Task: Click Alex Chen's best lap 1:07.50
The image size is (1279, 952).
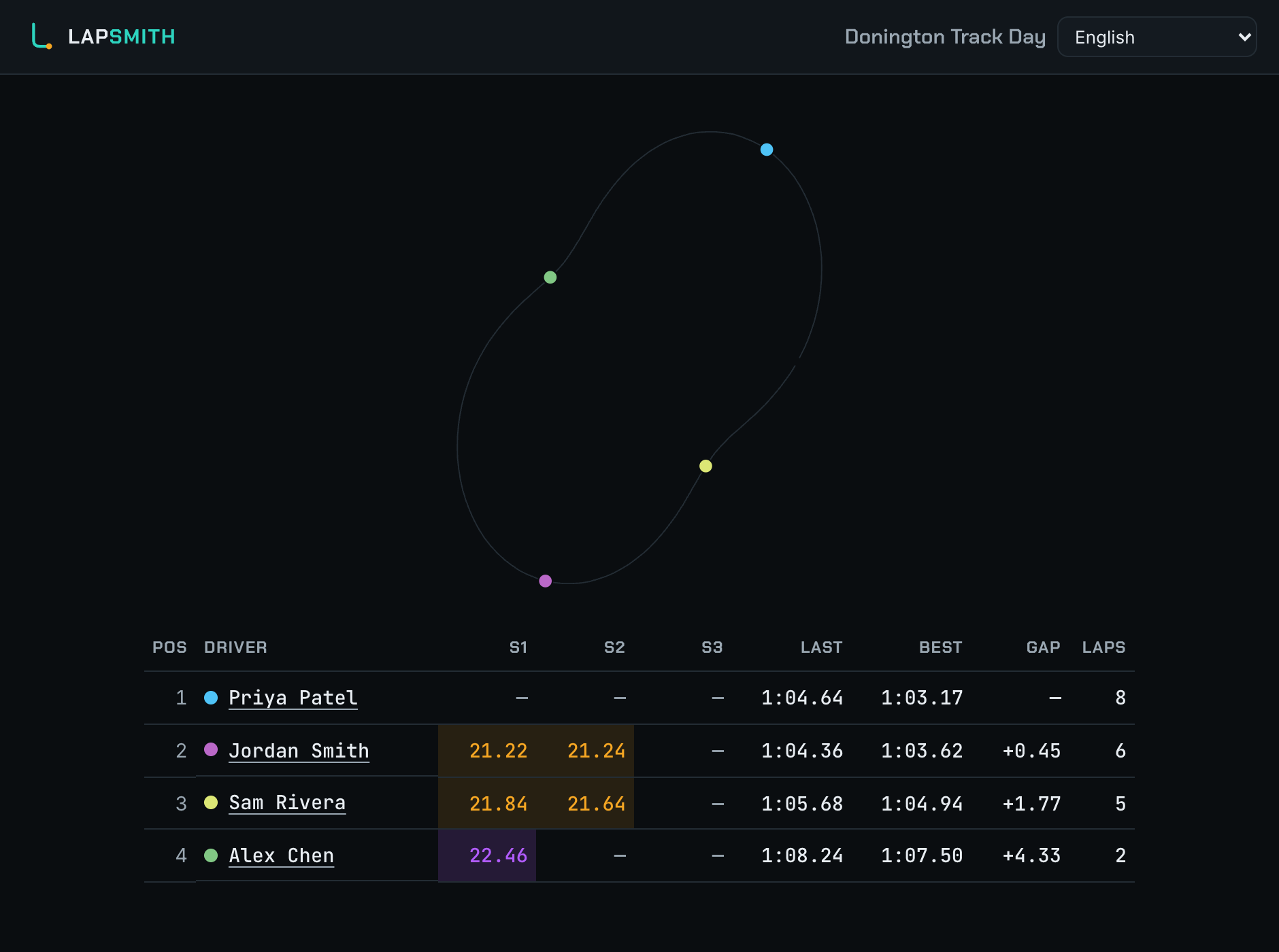Action: point(922,855)
